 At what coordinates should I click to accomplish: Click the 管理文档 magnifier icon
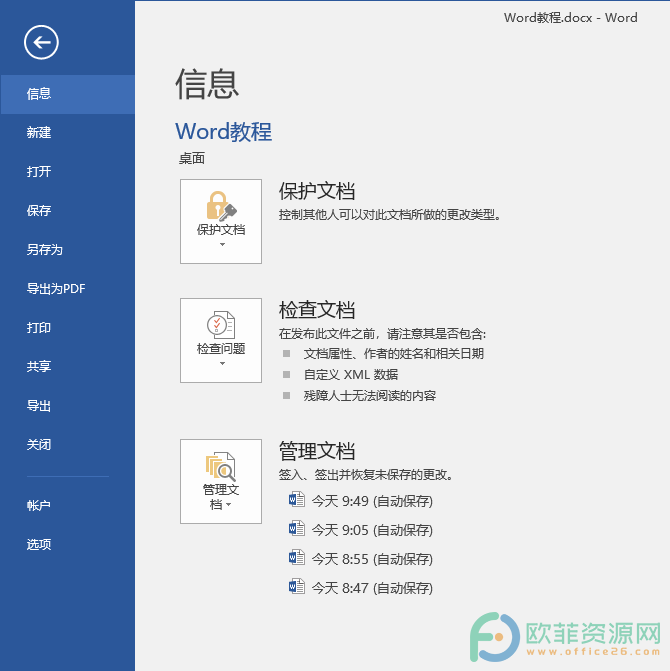221,466
